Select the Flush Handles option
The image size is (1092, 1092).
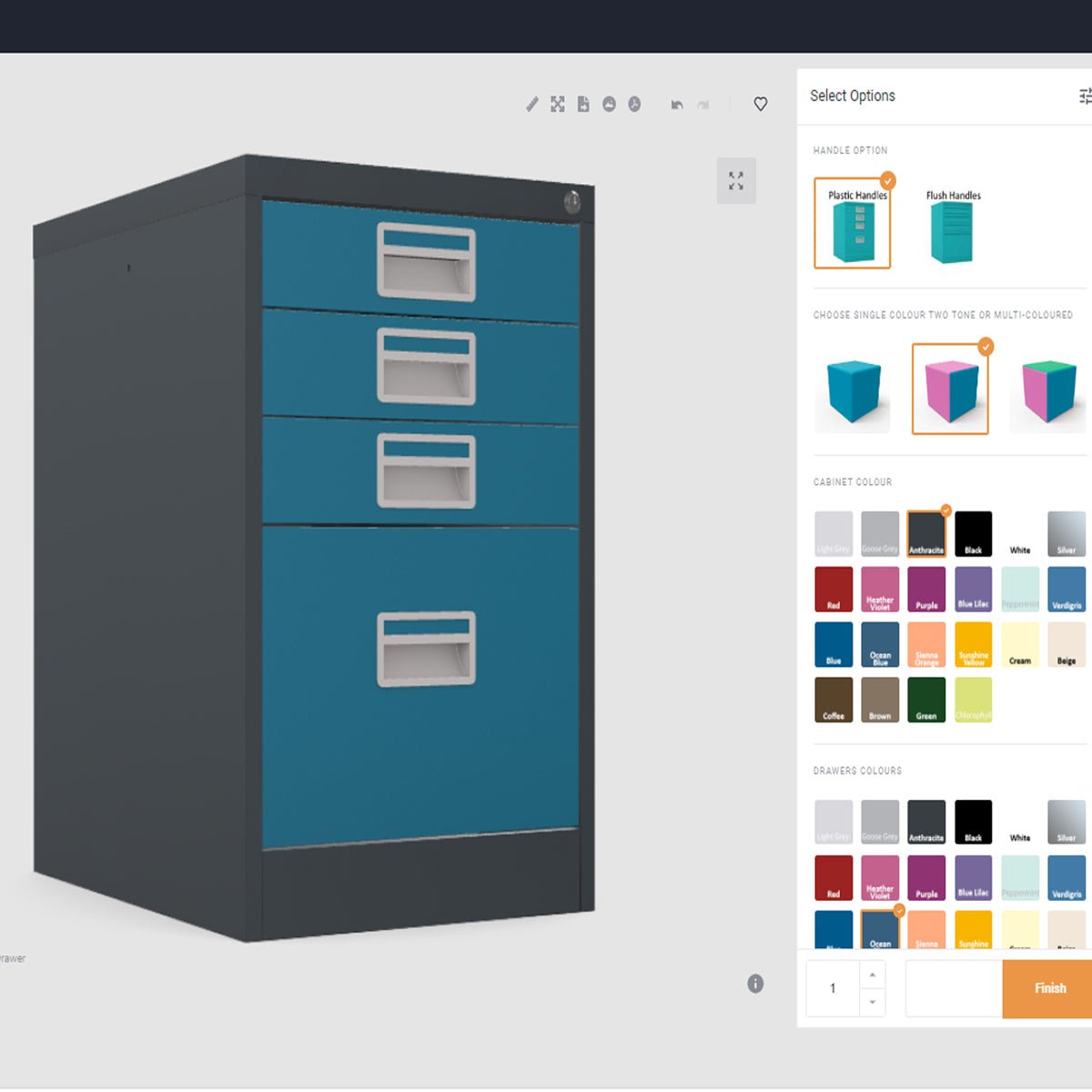point(953,227)
